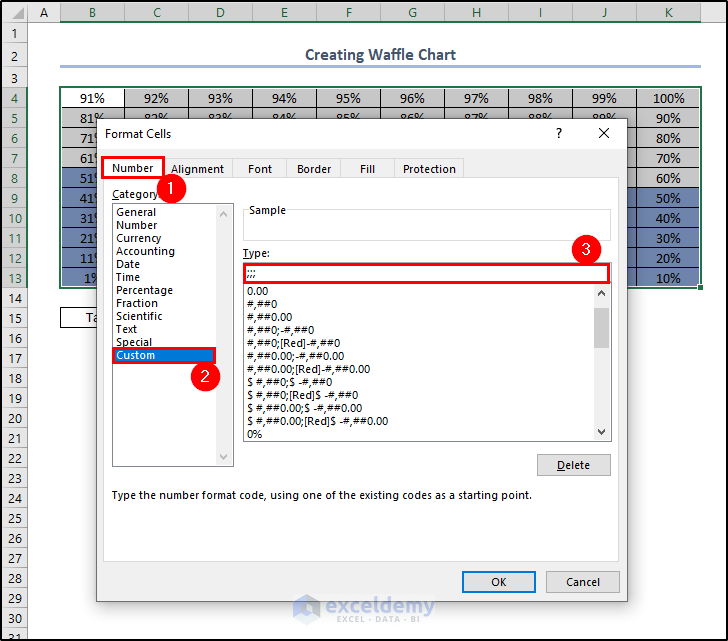
Task: Click the select-all corner triangle
Action: [17, 13]
